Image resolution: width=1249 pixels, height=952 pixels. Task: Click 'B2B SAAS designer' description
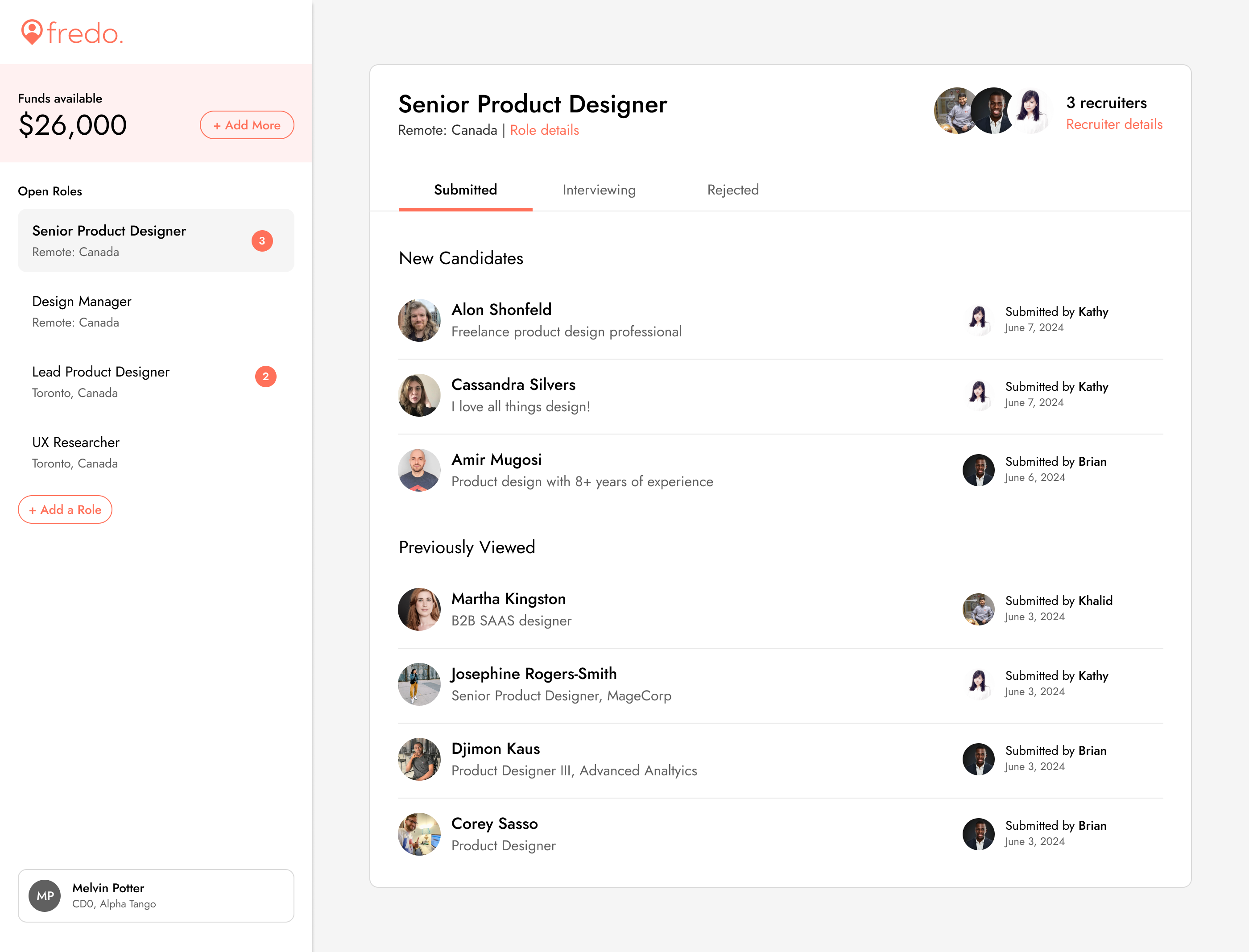click(x=511, y=621)
